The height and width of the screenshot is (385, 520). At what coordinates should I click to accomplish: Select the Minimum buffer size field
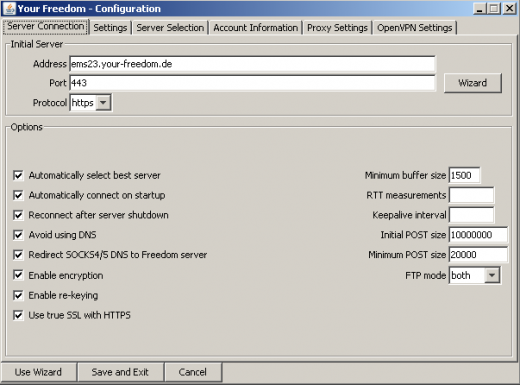464,175
